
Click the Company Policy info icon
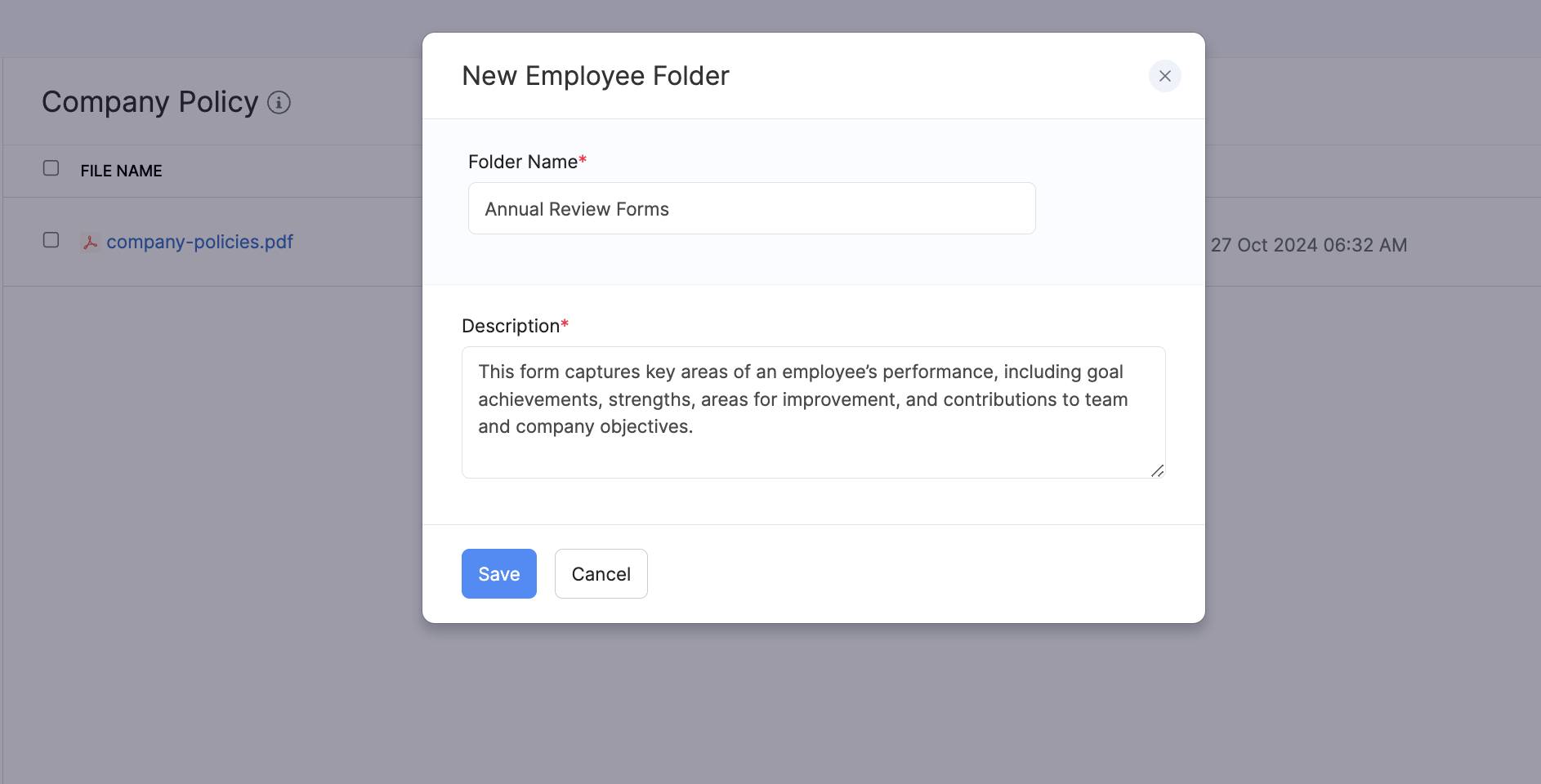pos(279,103)
